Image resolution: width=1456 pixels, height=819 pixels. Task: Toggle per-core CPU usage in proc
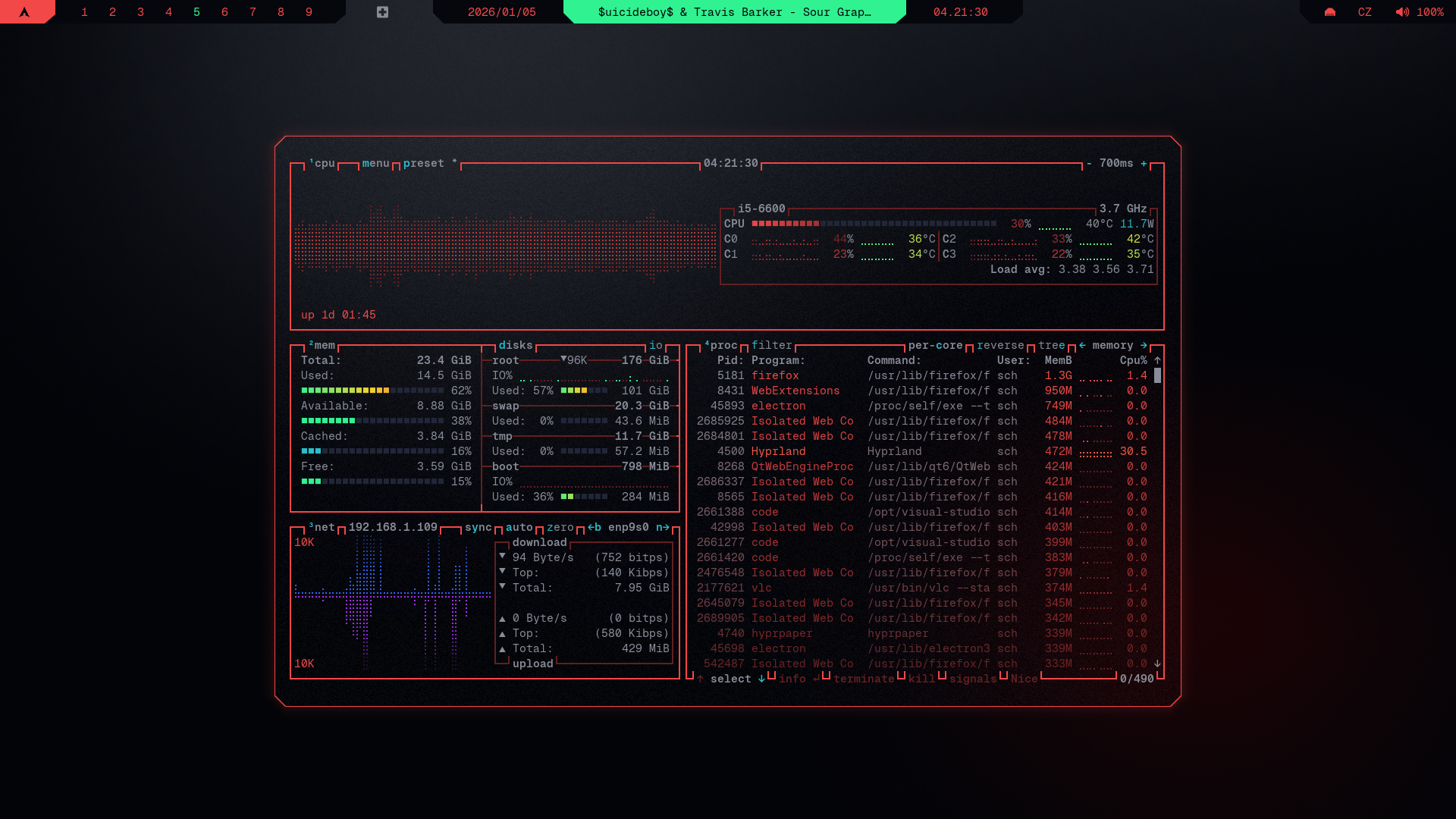tap(935, 346)
